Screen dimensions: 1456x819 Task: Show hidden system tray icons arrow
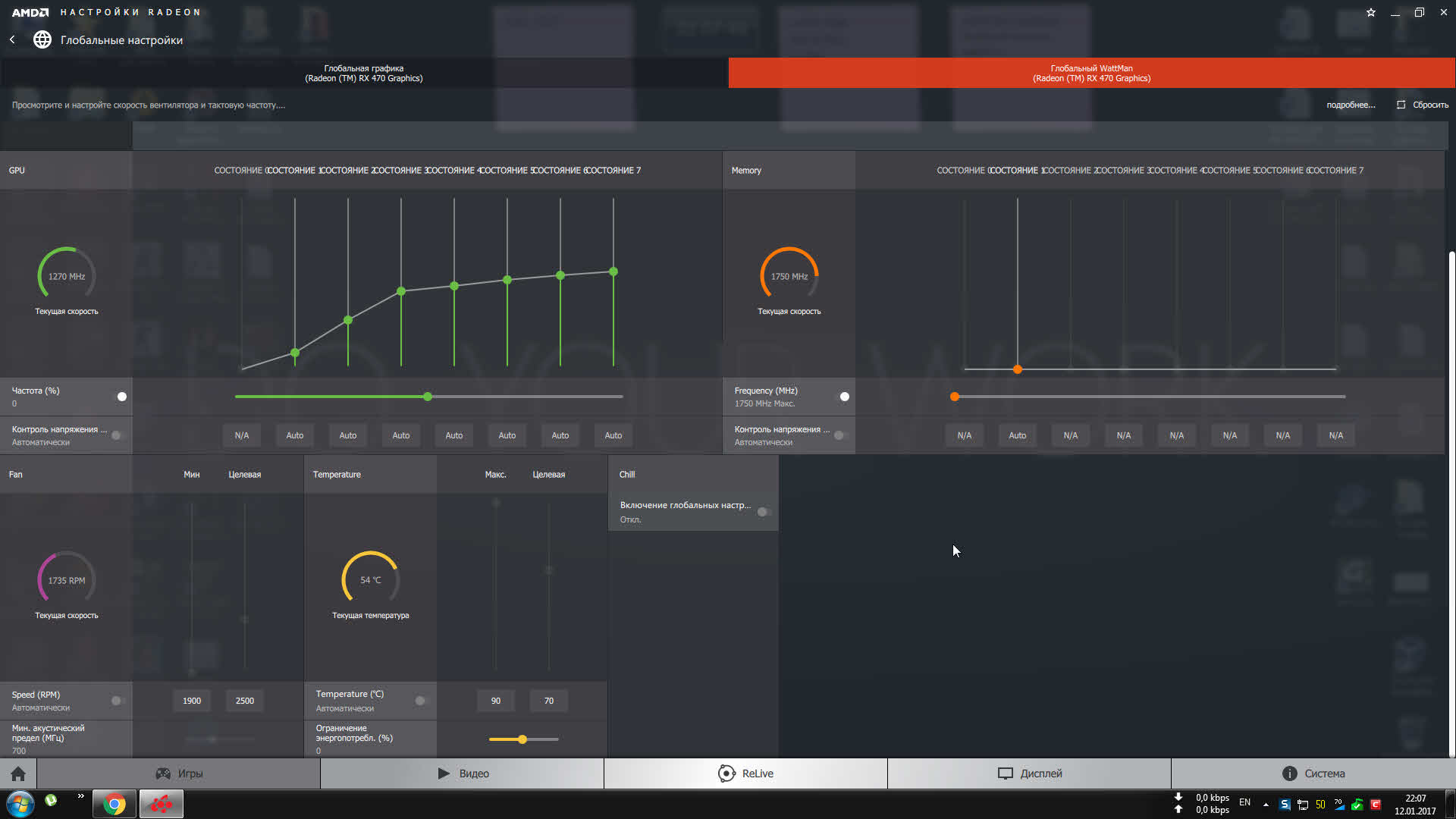(1266, 804)
